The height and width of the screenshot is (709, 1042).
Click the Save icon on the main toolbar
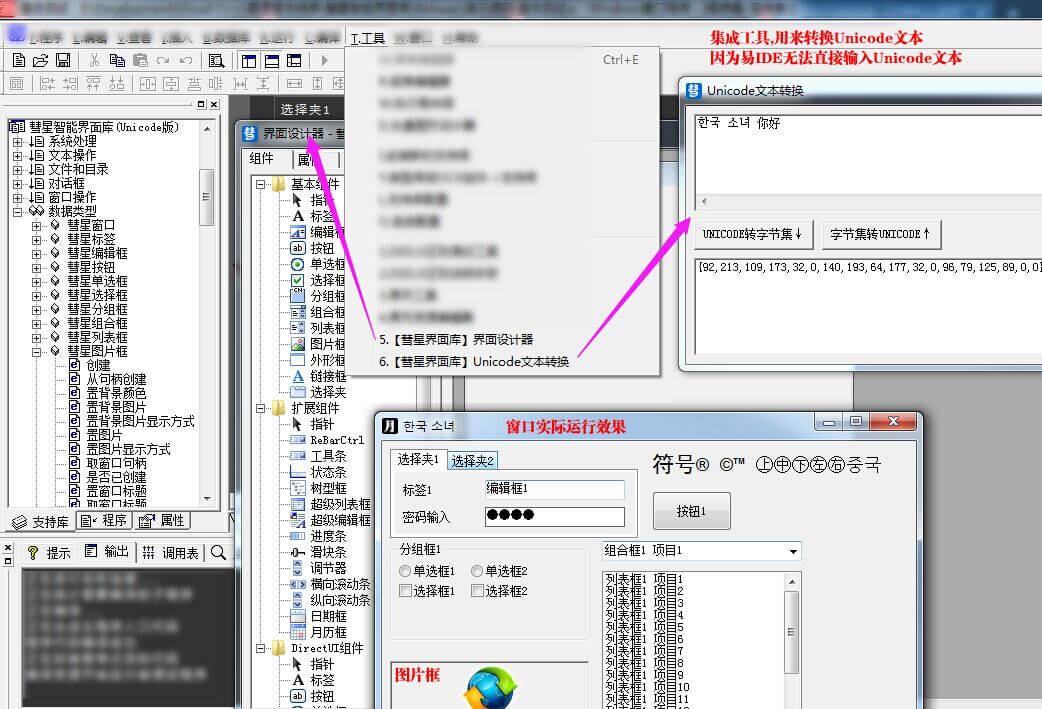click(62, 60)
